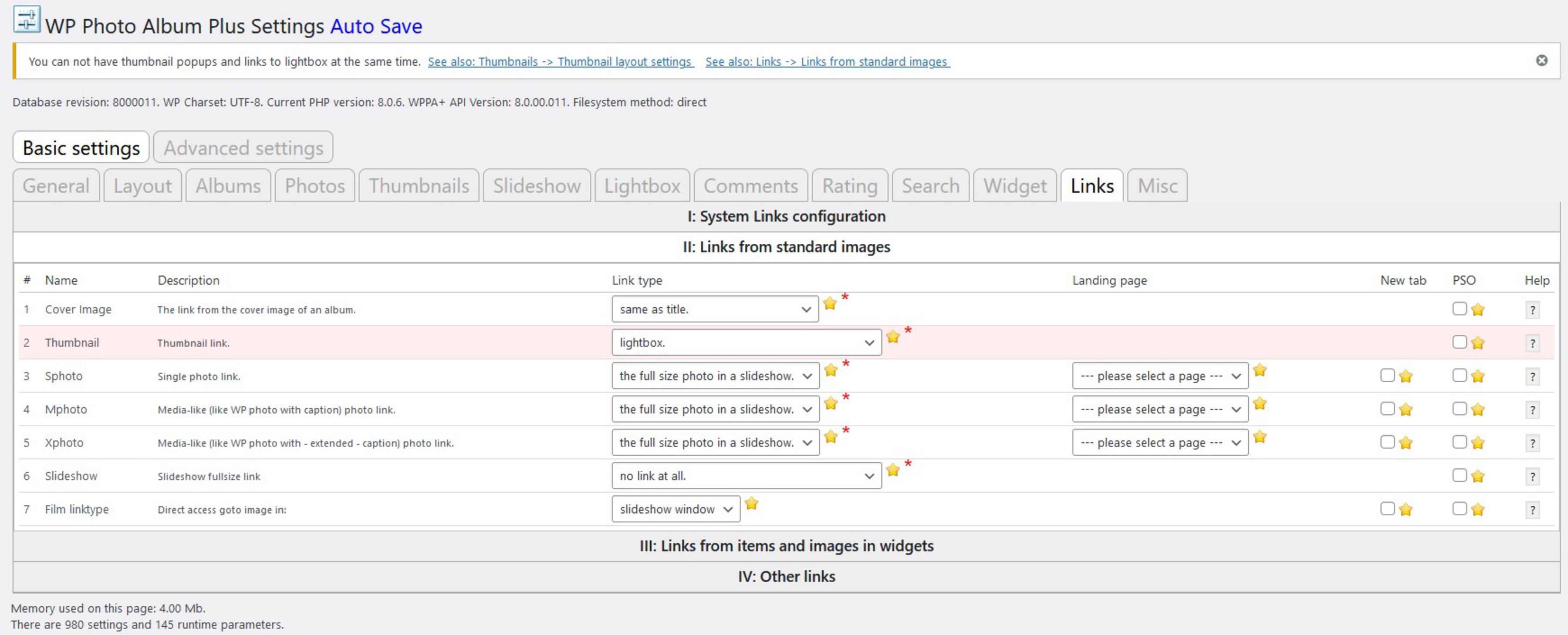Follow the Thumbnail layout settings link
The height and width of the screenshot is (635, 1568).
[x=560, y=61]
